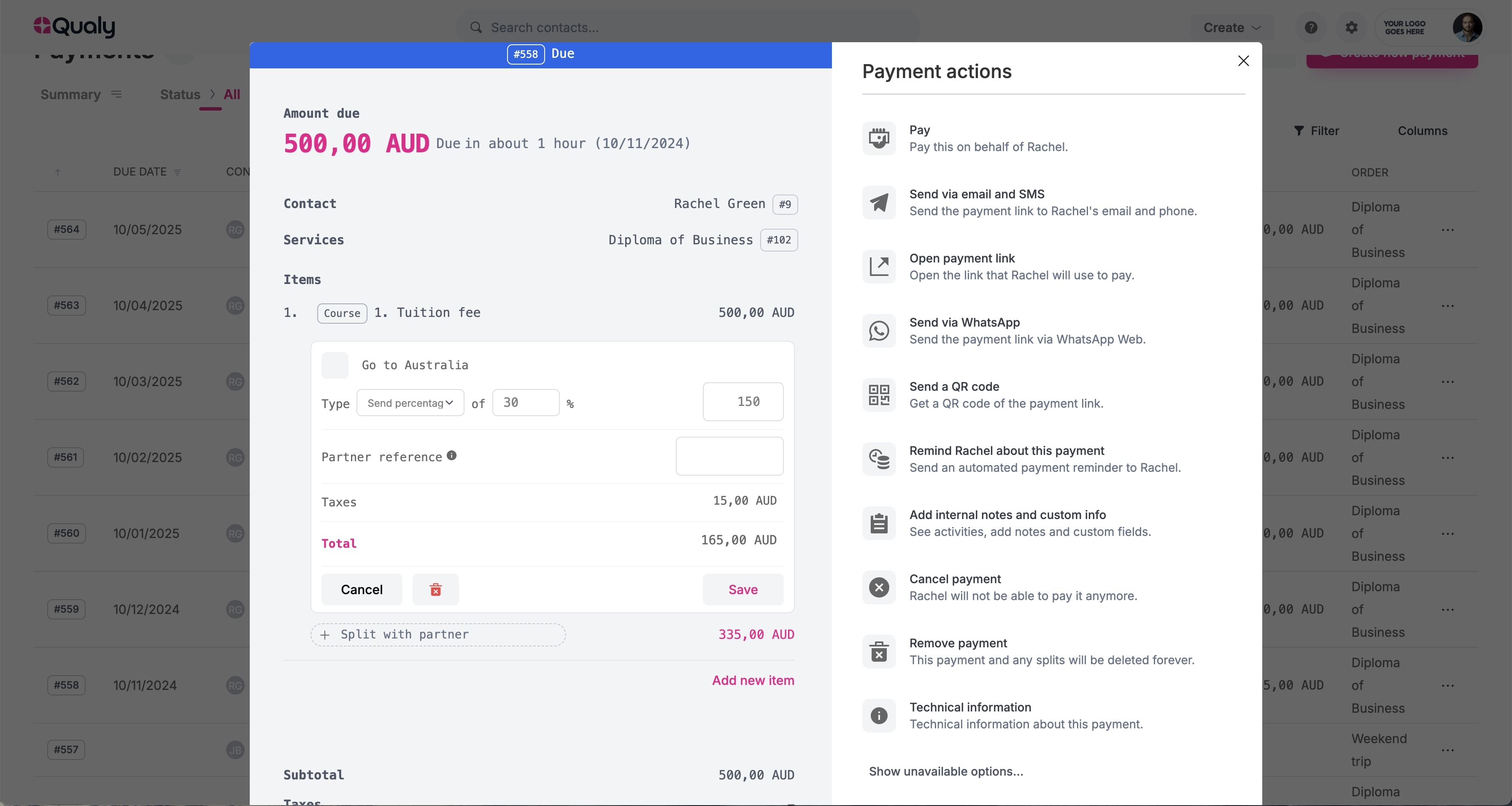1512x806 pixels.
Task: Click payment ID #560 in table
Action: click(x=66, y=533)
